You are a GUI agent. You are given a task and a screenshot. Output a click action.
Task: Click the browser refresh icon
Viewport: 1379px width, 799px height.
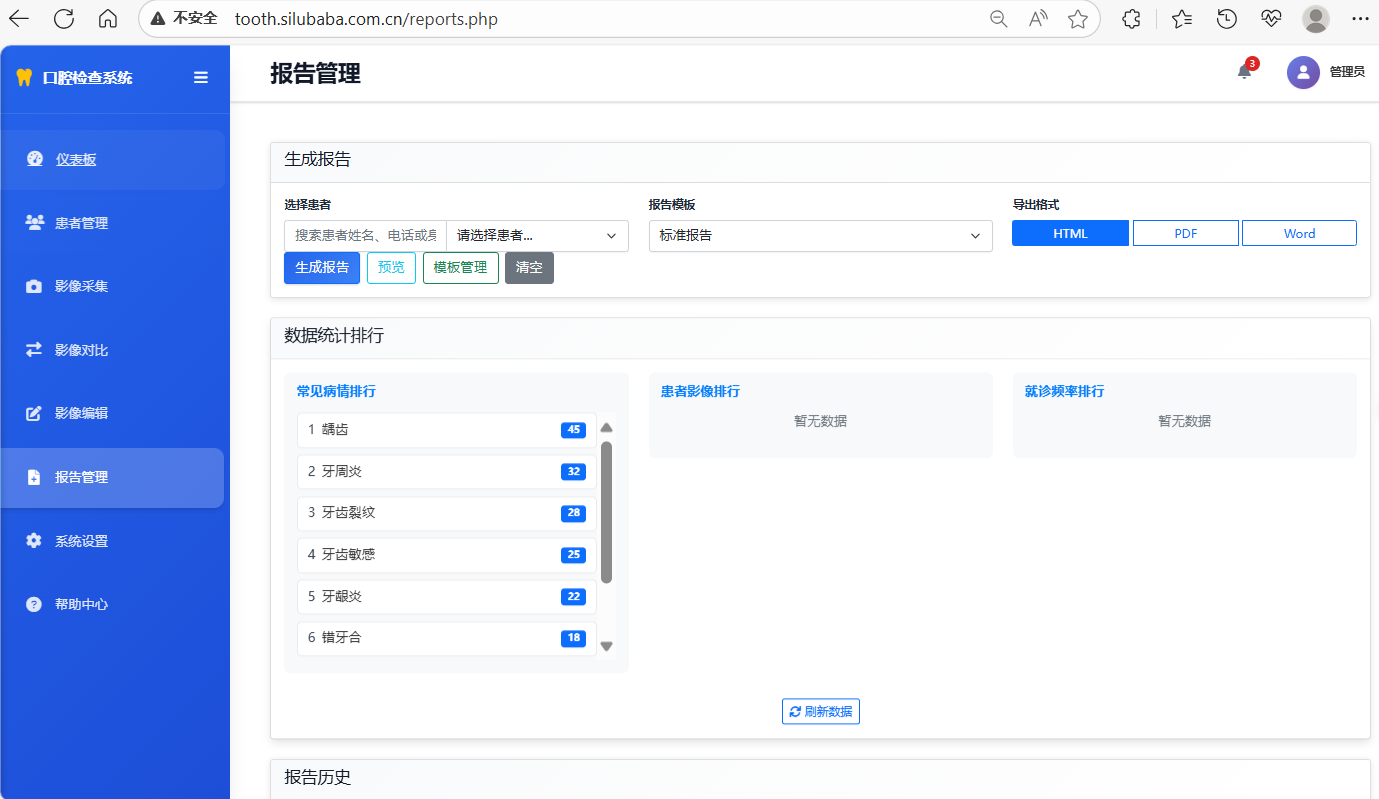pos(64,19)
